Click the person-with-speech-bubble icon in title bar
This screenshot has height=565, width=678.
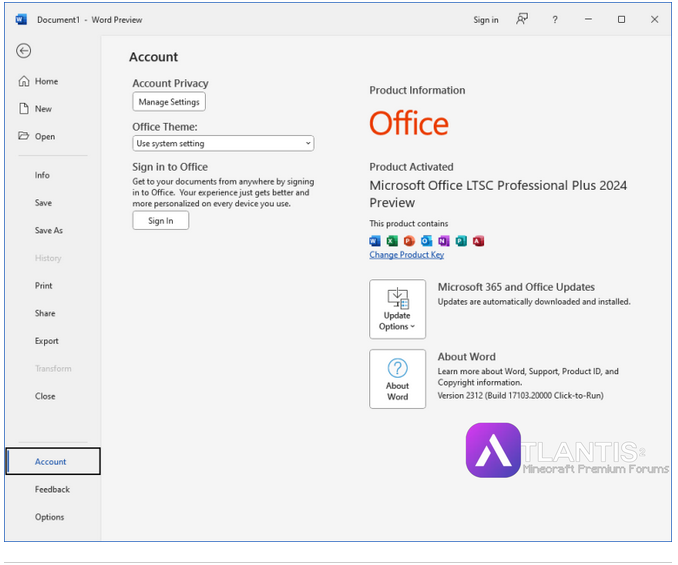click(522, 19)
